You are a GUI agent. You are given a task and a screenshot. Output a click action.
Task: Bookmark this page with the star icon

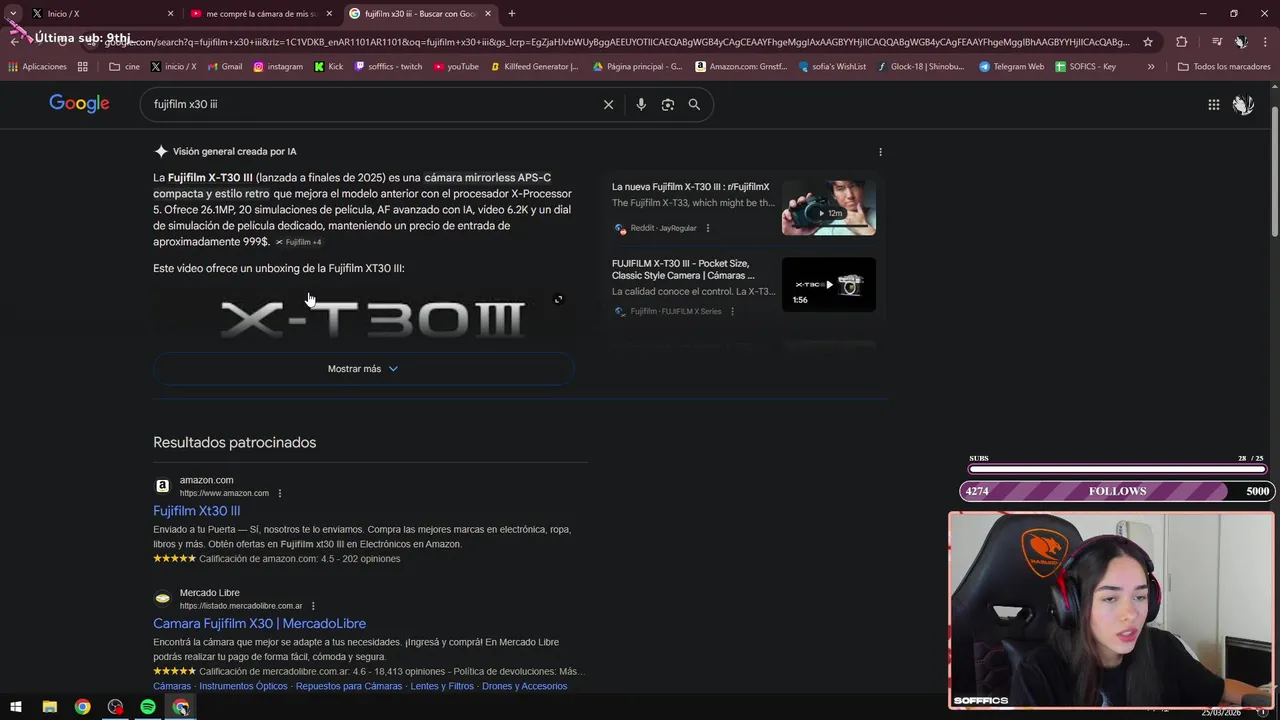click(1148, 42)
